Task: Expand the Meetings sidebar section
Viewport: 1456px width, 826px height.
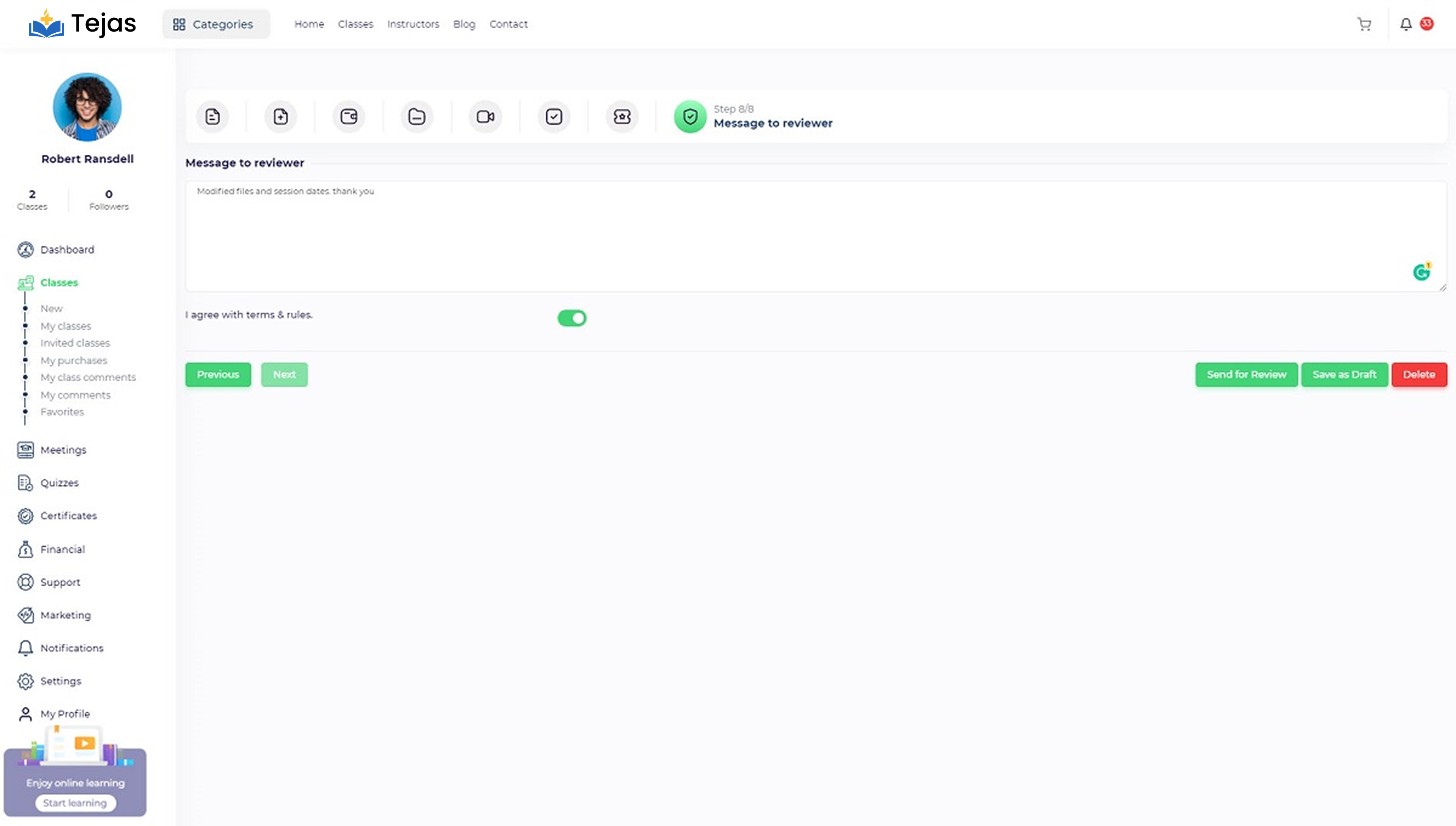Action: point(63,450)
